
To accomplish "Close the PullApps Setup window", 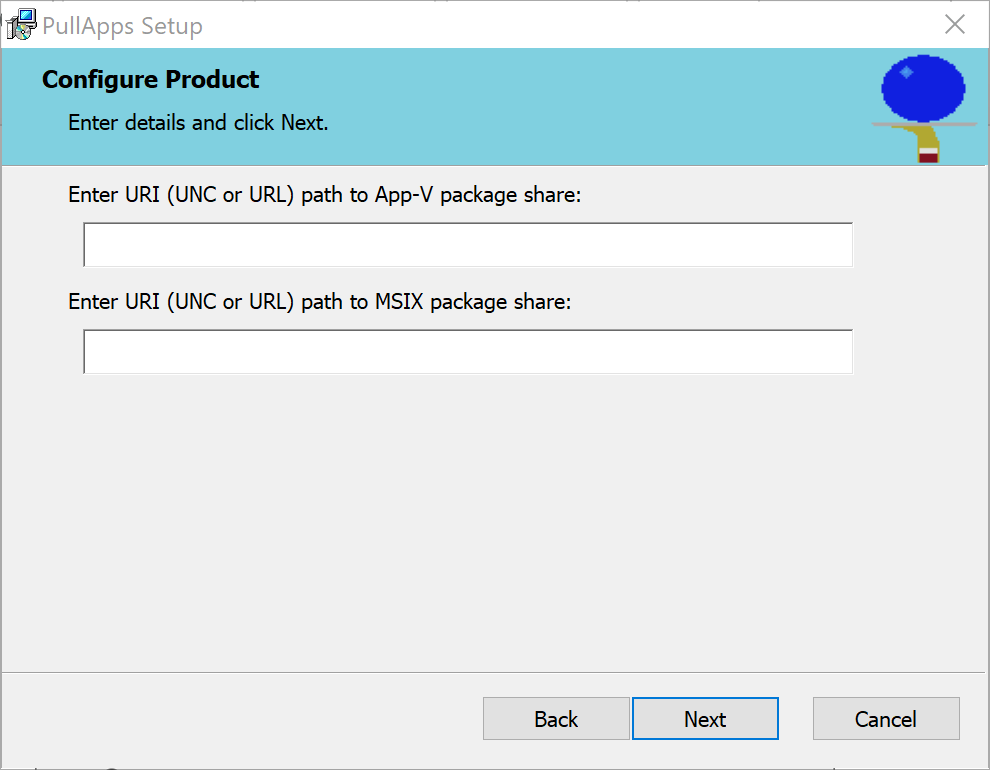I will 955,25.
